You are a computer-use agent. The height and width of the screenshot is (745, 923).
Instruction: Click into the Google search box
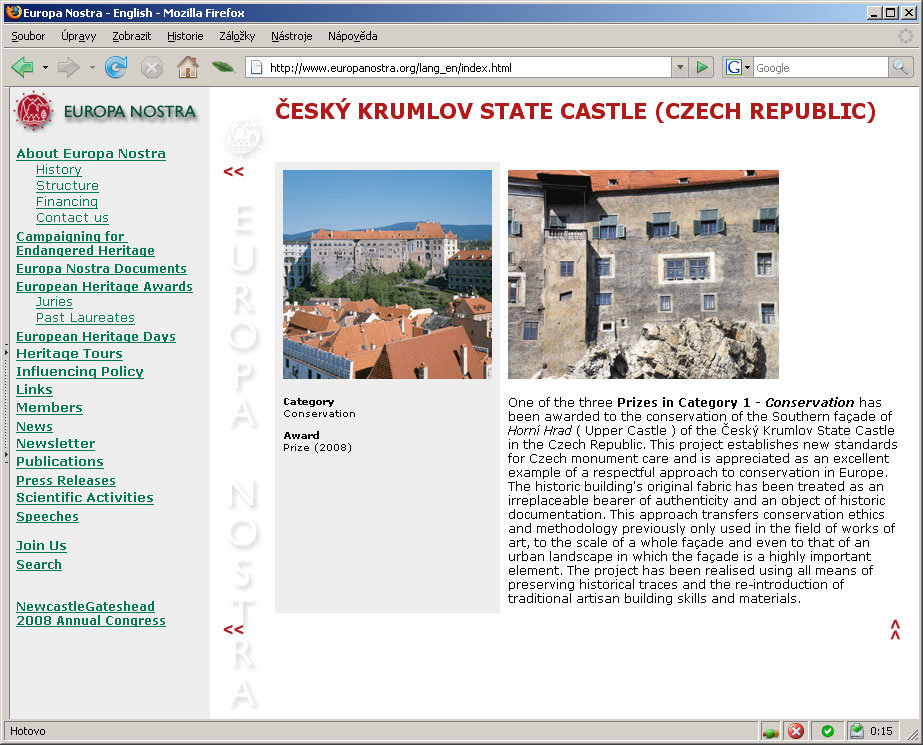tap(821, 68)
